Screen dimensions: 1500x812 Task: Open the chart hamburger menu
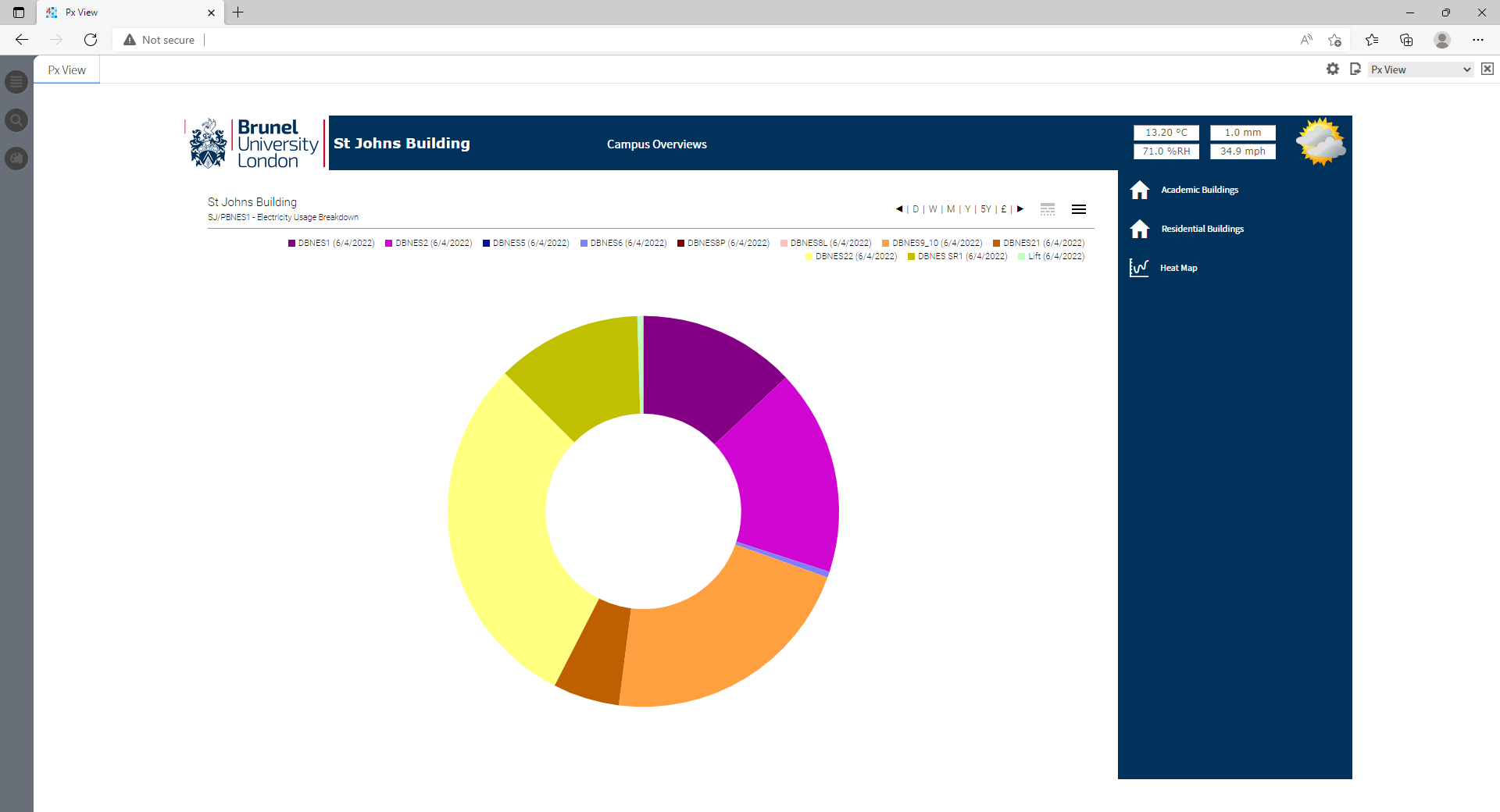click(1079, 209)
